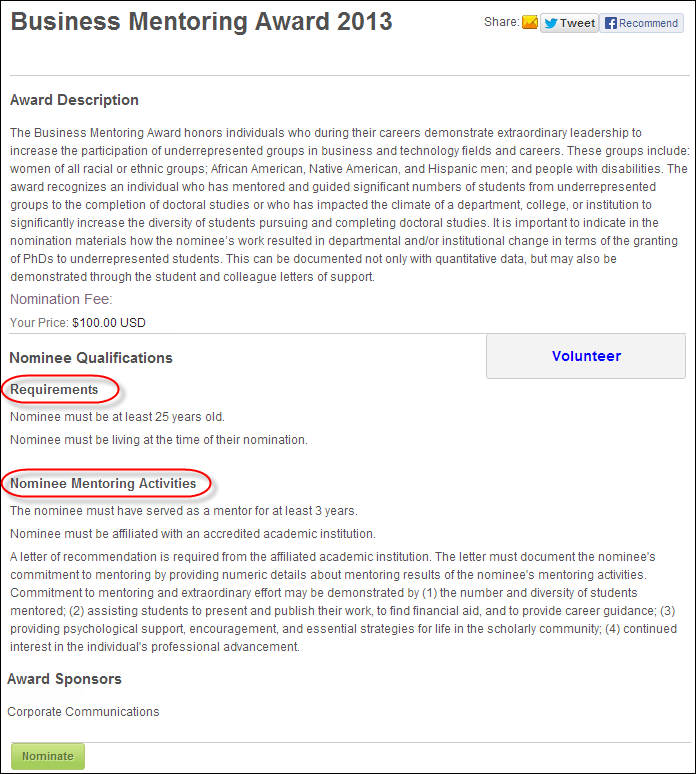Click the accredited academic institution requirement

(193, 534)
